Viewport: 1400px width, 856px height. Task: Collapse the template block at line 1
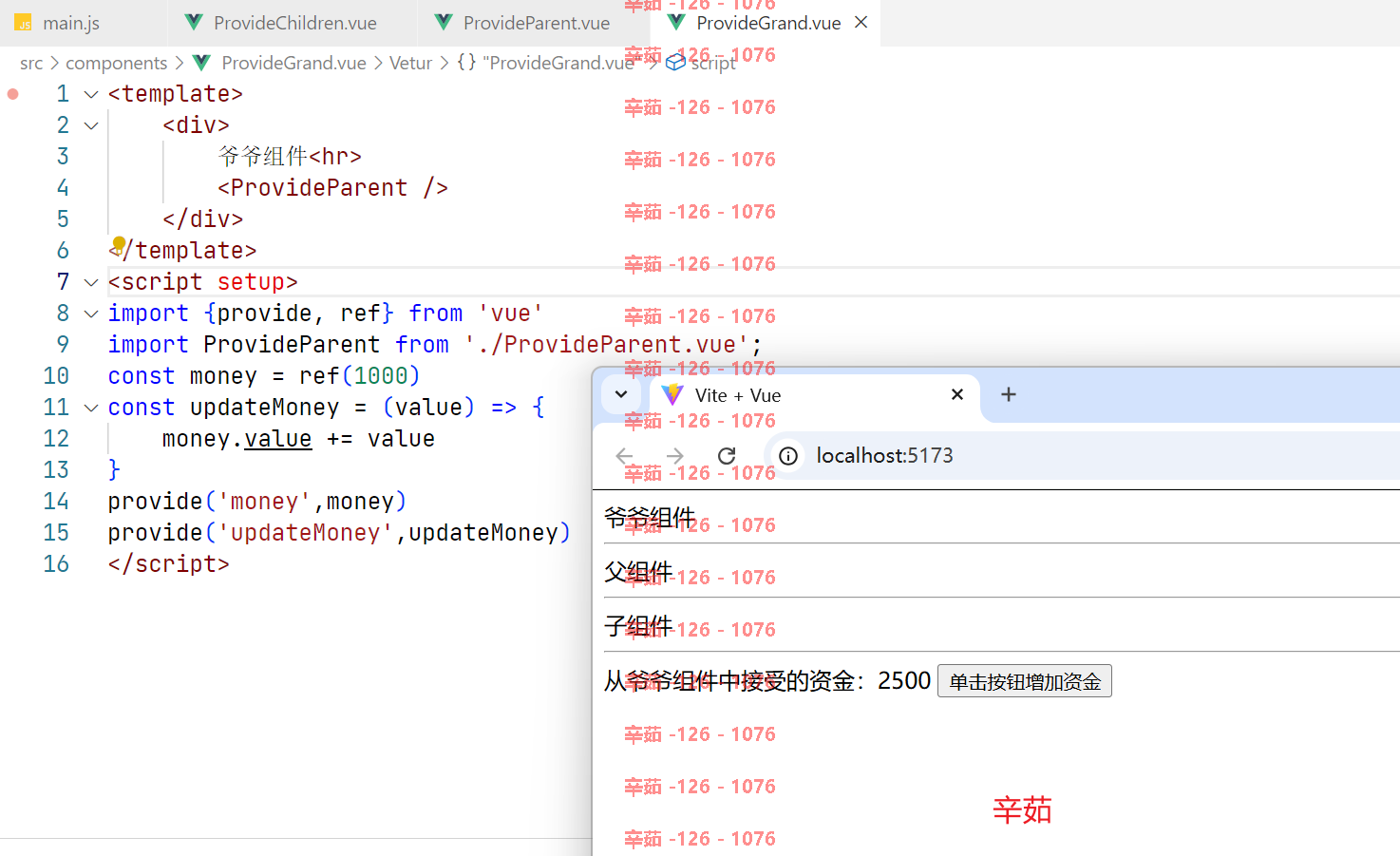pos(91,94)
